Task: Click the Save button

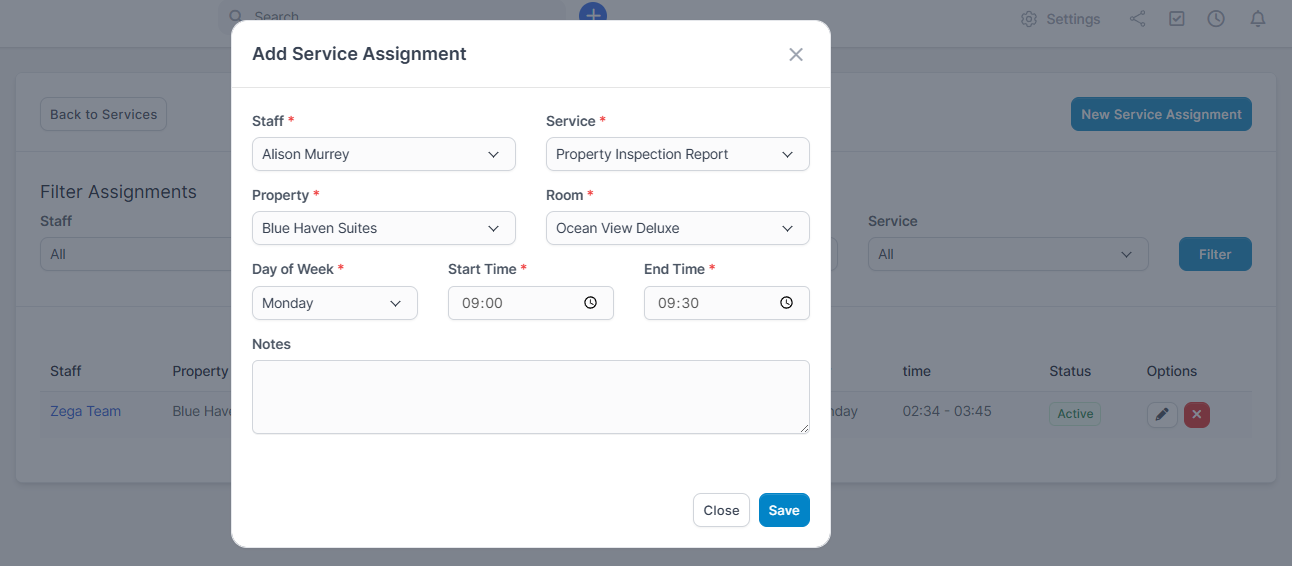Action: click(x=784, y=510)
